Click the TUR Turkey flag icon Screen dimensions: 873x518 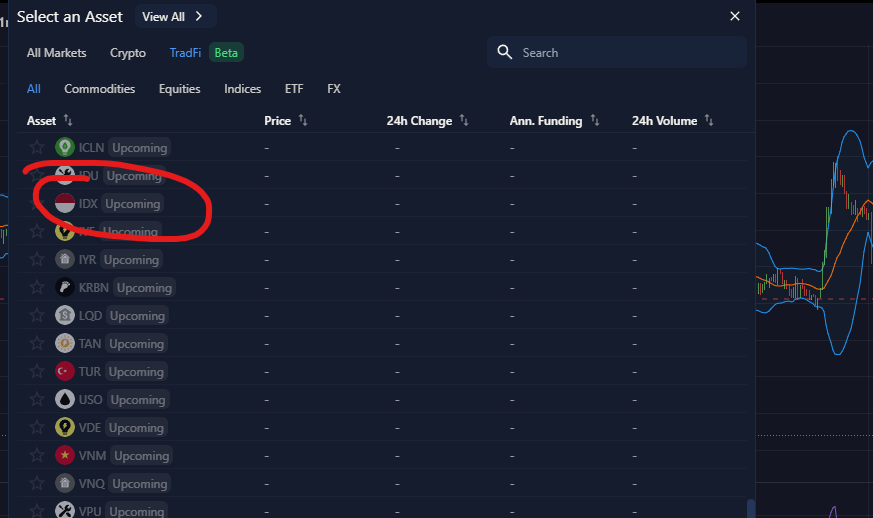pyautogui.click(x=65, y=371)
